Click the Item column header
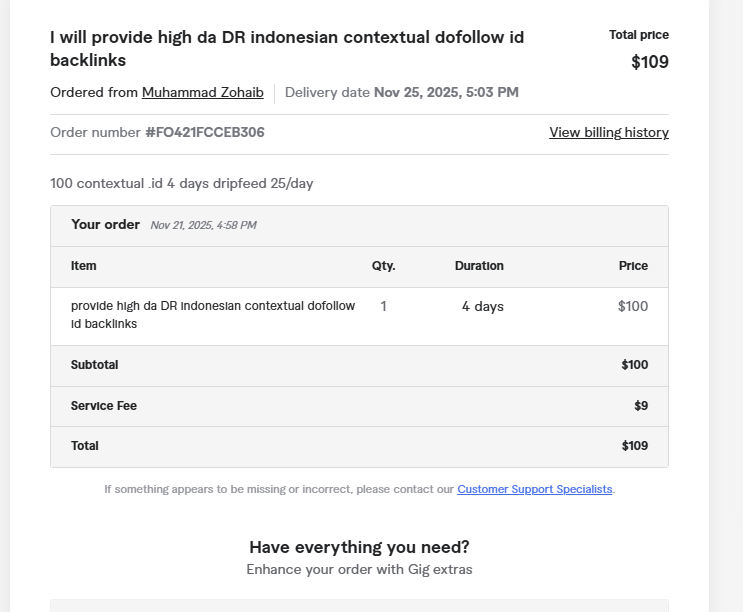 click(84, 266)
